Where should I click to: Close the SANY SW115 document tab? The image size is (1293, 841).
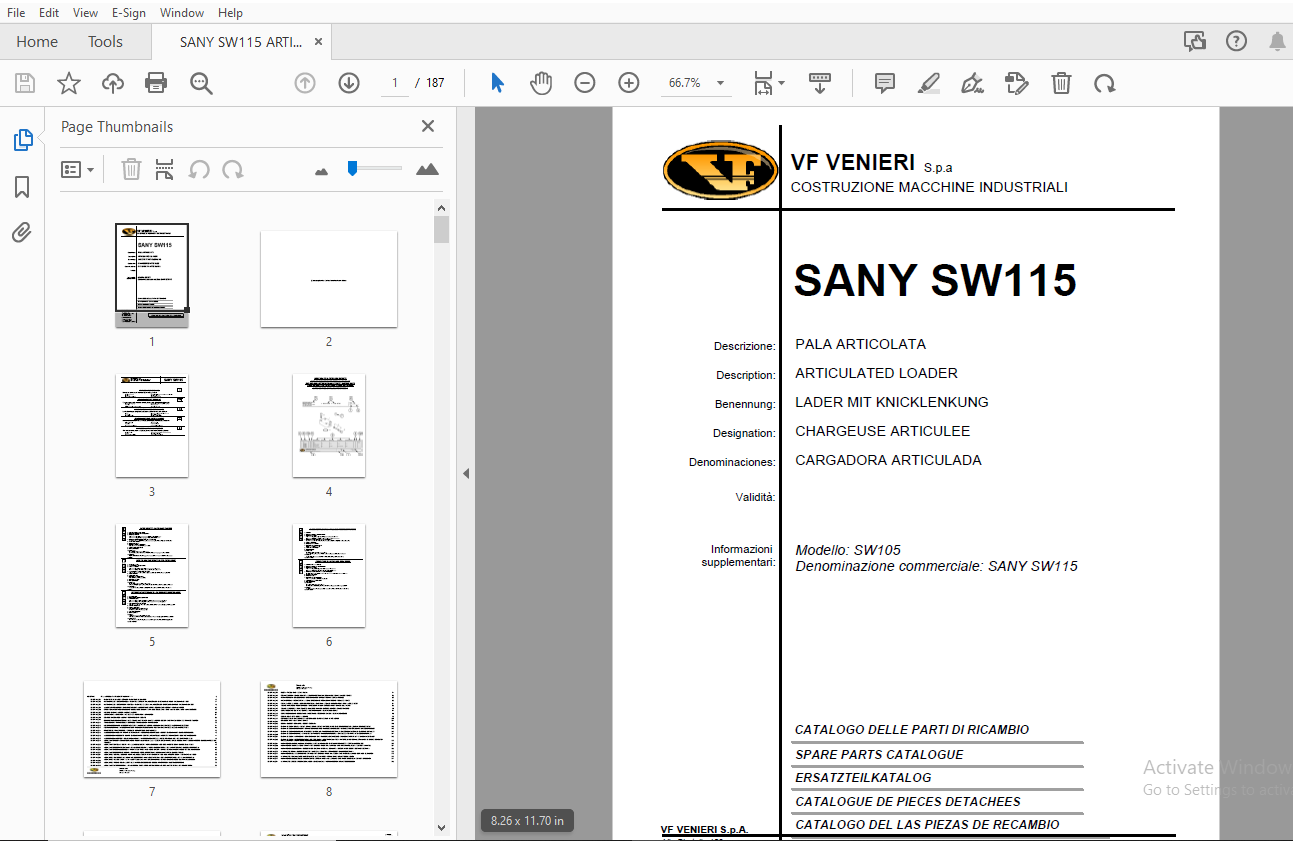(x=318, y=42)
